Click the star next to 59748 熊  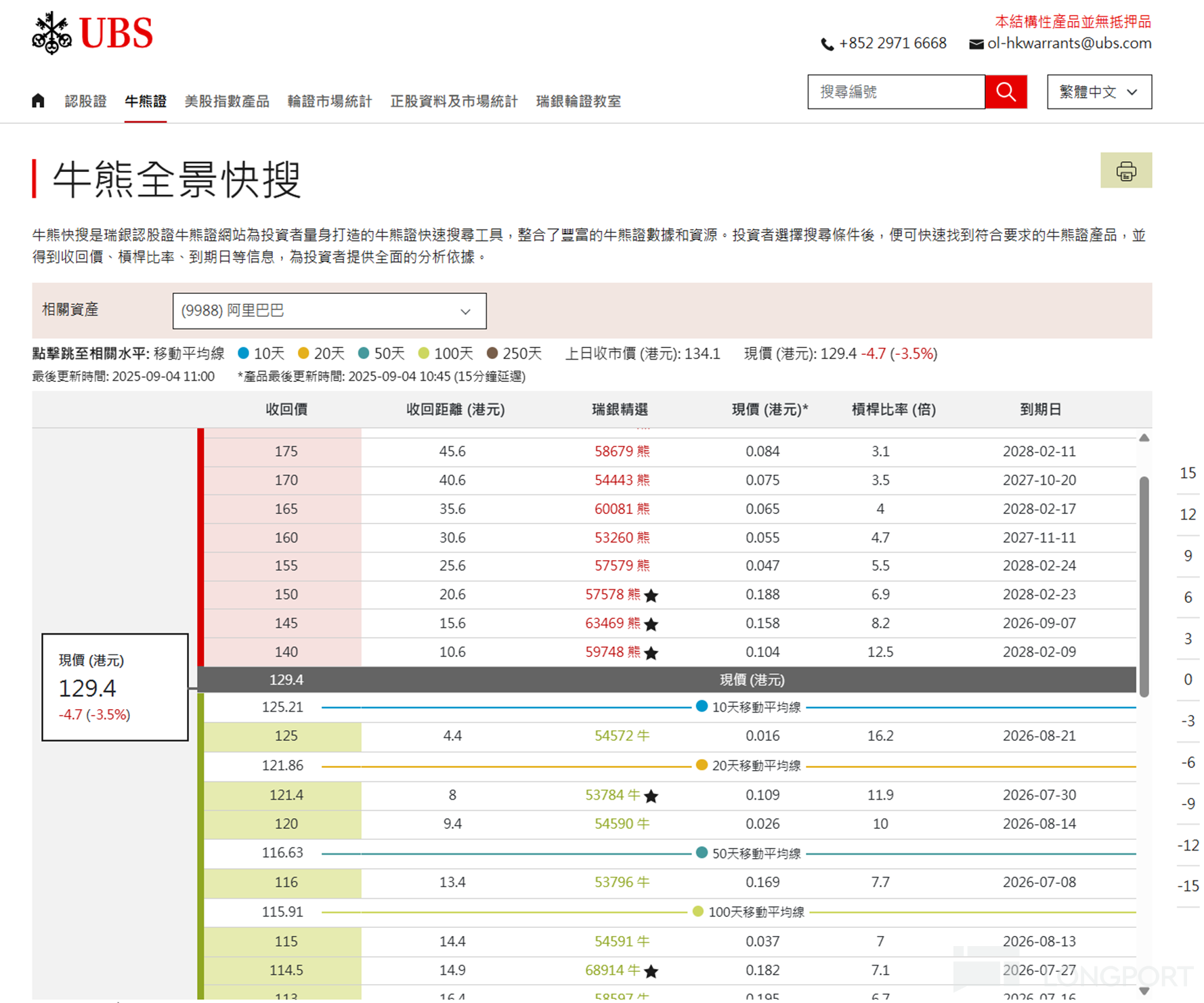(x=651, y=653)
